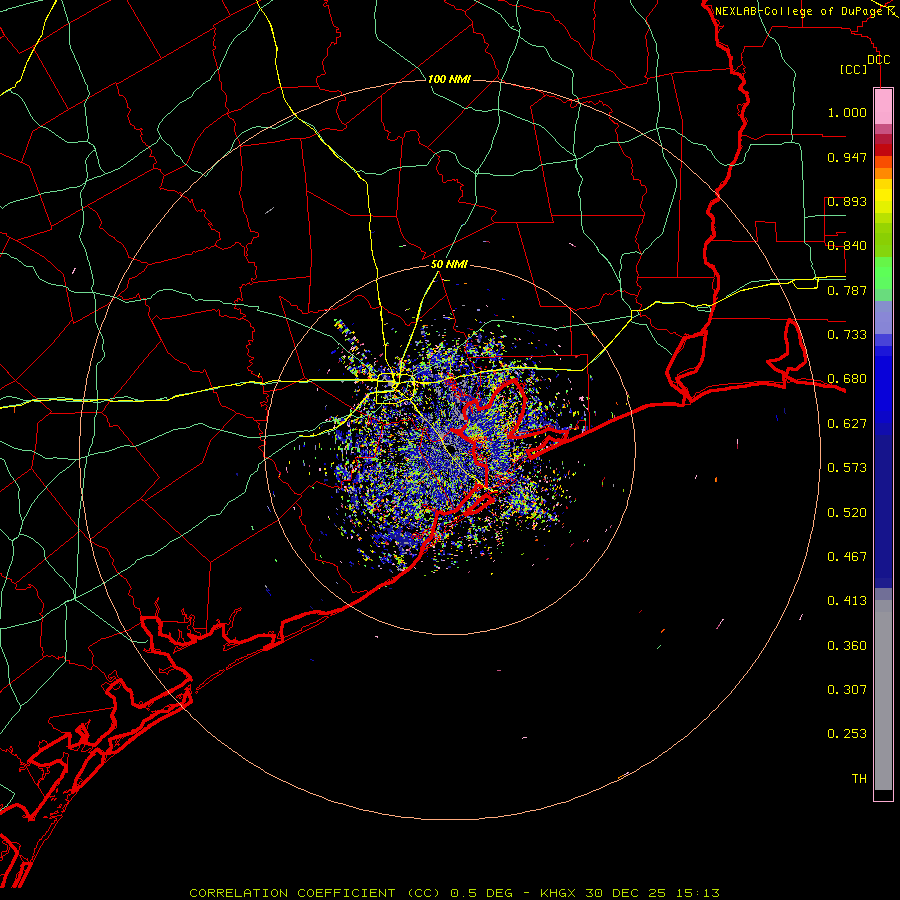Click the 0.413 scale value
900x900 pixels.
coord(847,601)
